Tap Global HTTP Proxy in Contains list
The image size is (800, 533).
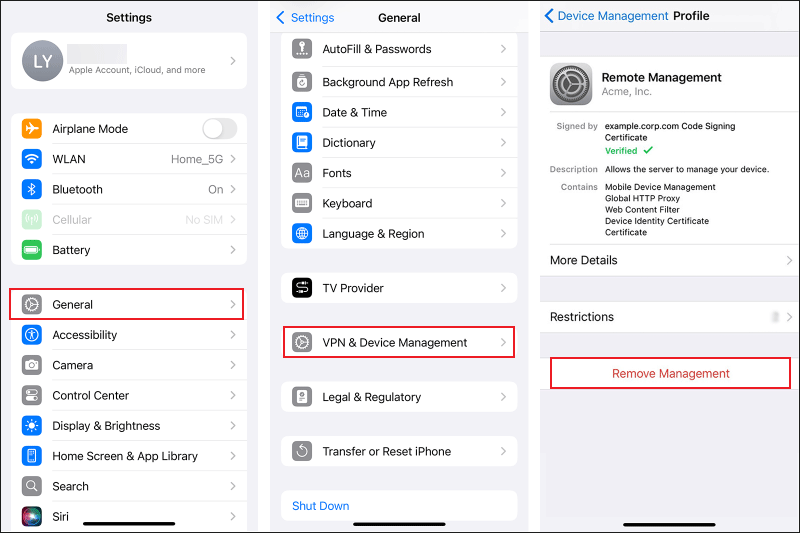coord(642,198)
